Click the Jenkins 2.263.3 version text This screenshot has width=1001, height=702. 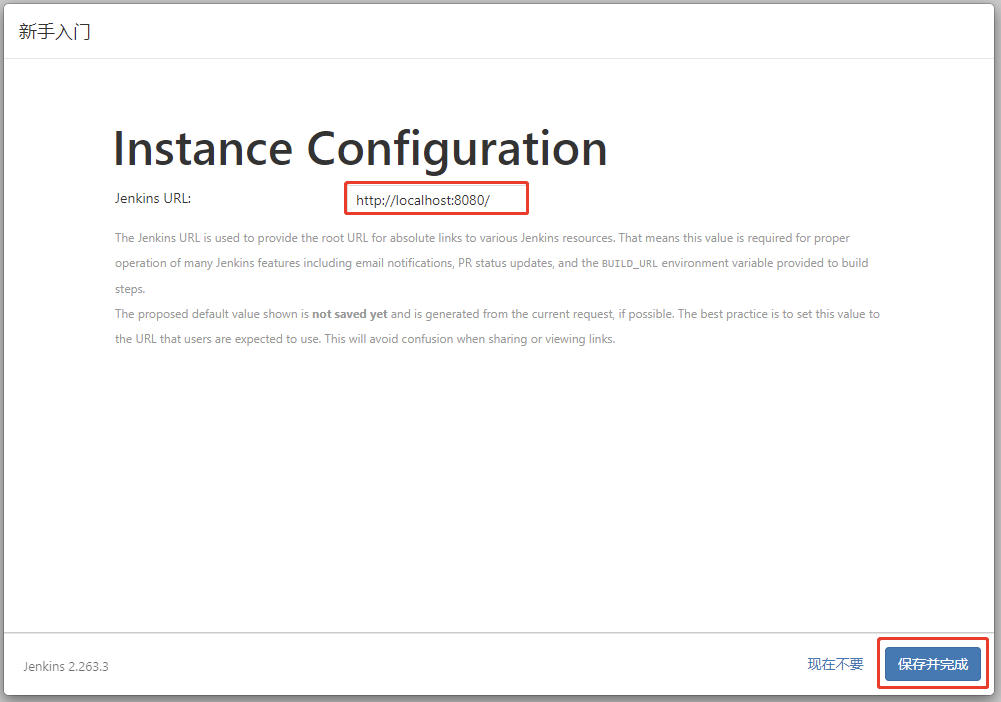pos(66,666)
